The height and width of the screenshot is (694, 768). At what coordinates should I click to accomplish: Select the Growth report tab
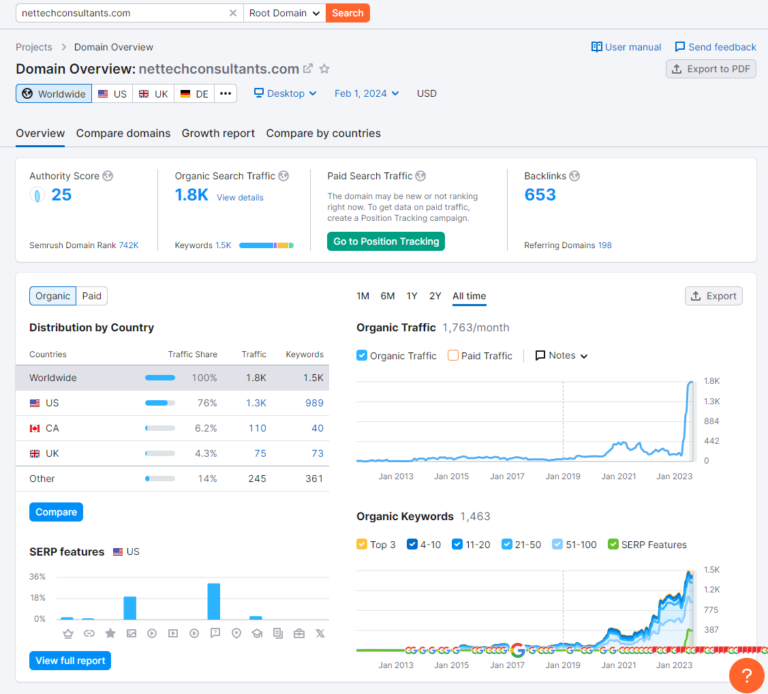click(218, 133)
